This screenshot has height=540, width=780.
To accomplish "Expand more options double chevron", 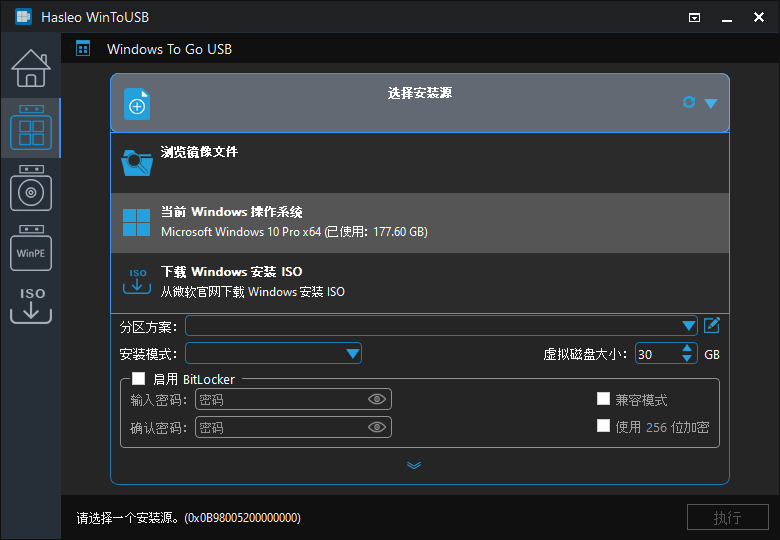I will click(x=414, y=465).
